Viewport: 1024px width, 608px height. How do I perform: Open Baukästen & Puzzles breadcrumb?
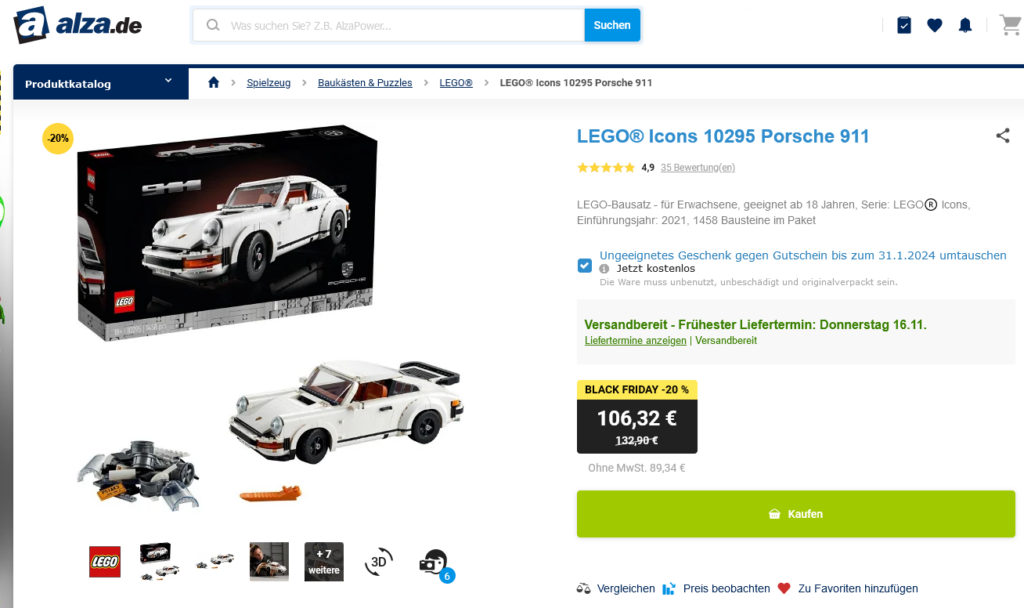(x=365, y=83)
